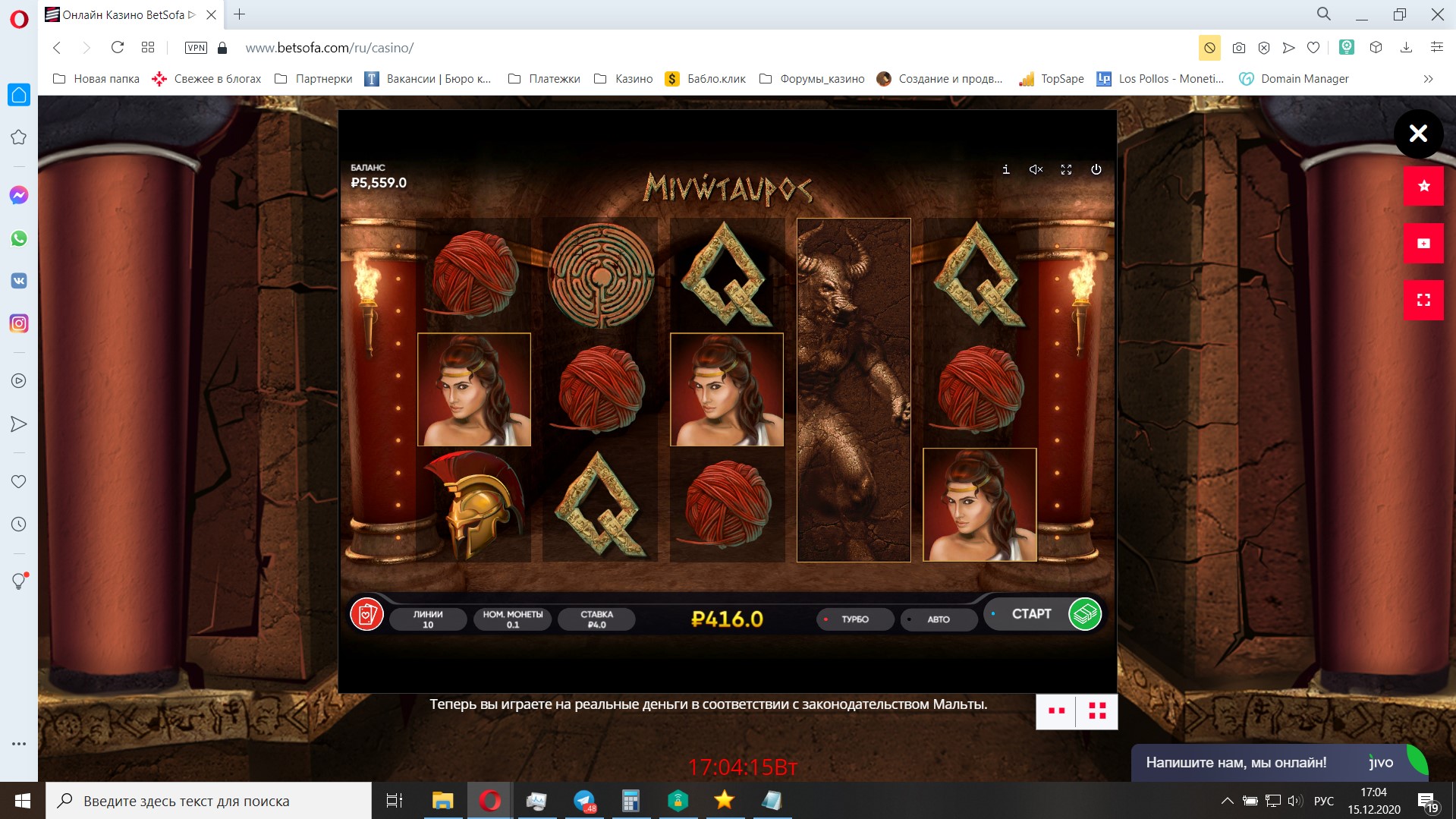Close the game overlay with X
This screenshot has height=819, width=1456.
coord(1418,134)
